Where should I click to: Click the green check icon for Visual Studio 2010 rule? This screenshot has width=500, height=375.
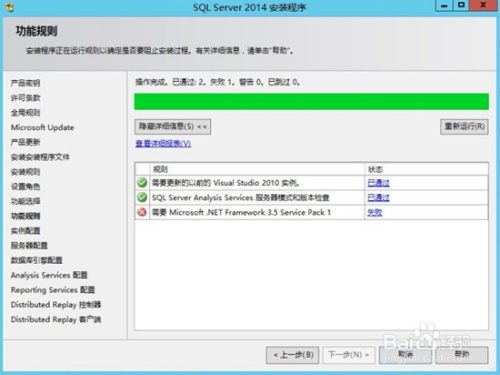[x=142, y=183]
